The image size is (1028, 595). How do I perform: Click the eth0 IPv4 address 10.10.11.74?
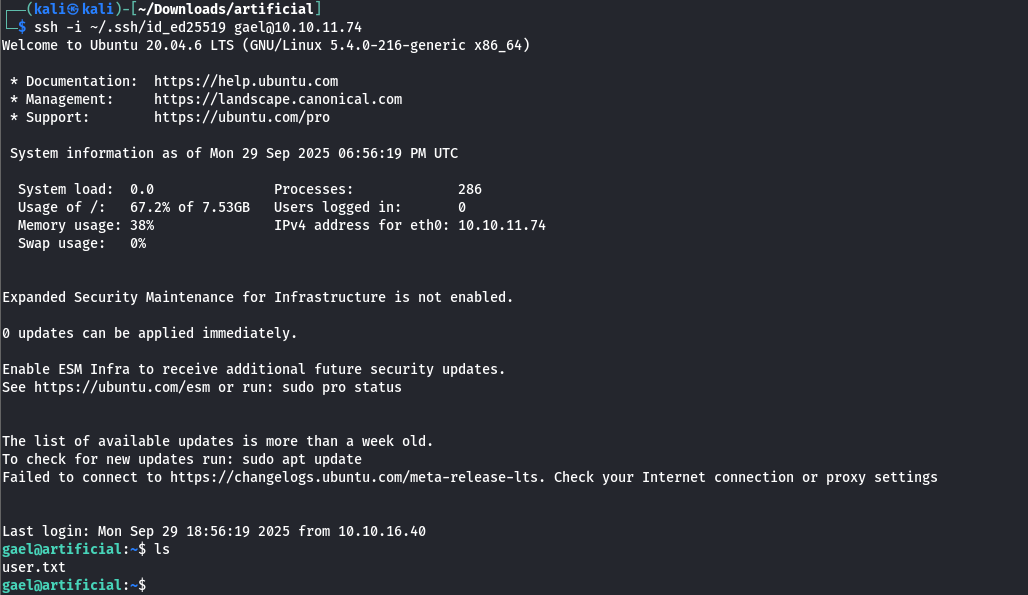click(x=502, y=225)
